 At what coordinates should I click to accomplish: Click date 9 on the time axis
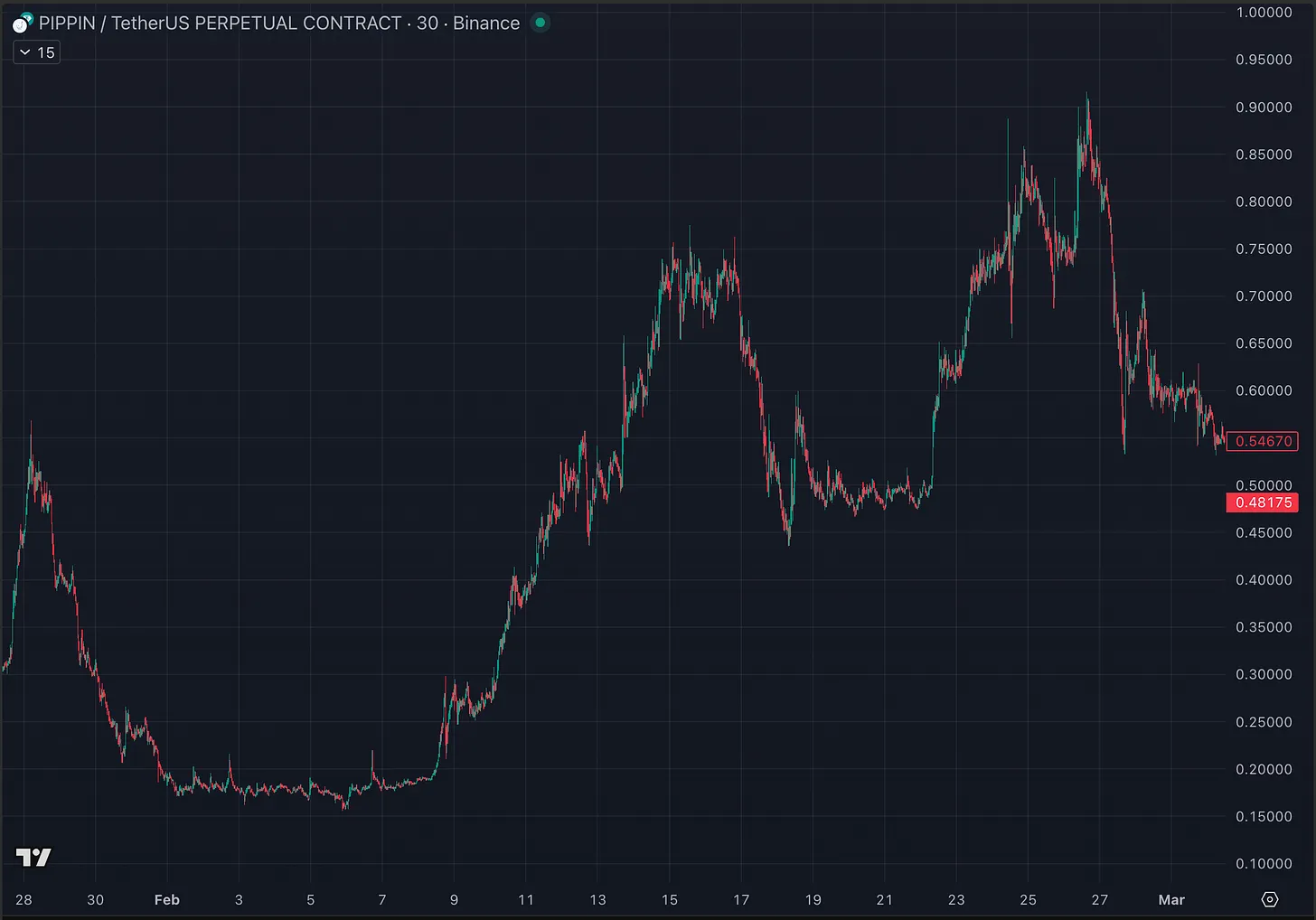tap(454, 900)
